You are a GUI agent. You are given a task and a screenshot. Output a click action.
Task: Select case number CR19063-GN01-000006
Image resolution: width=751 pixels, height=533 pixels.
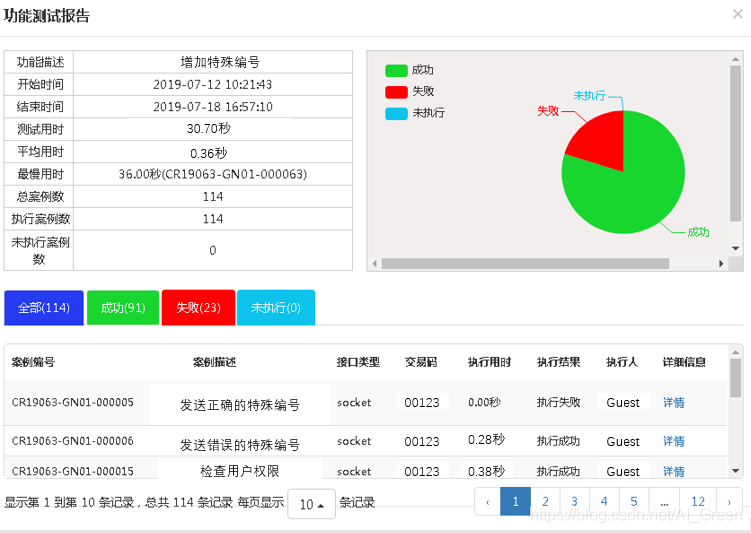73,441
